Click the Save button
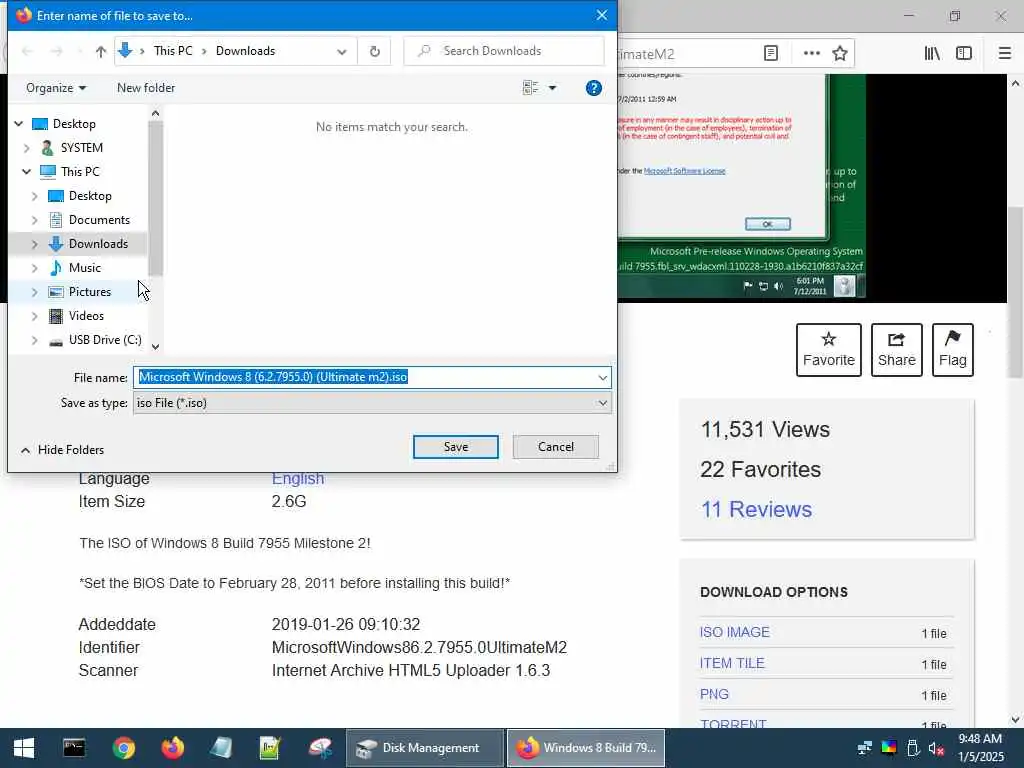This screenshot has width=1024, height=768. [x=456, y=447]
